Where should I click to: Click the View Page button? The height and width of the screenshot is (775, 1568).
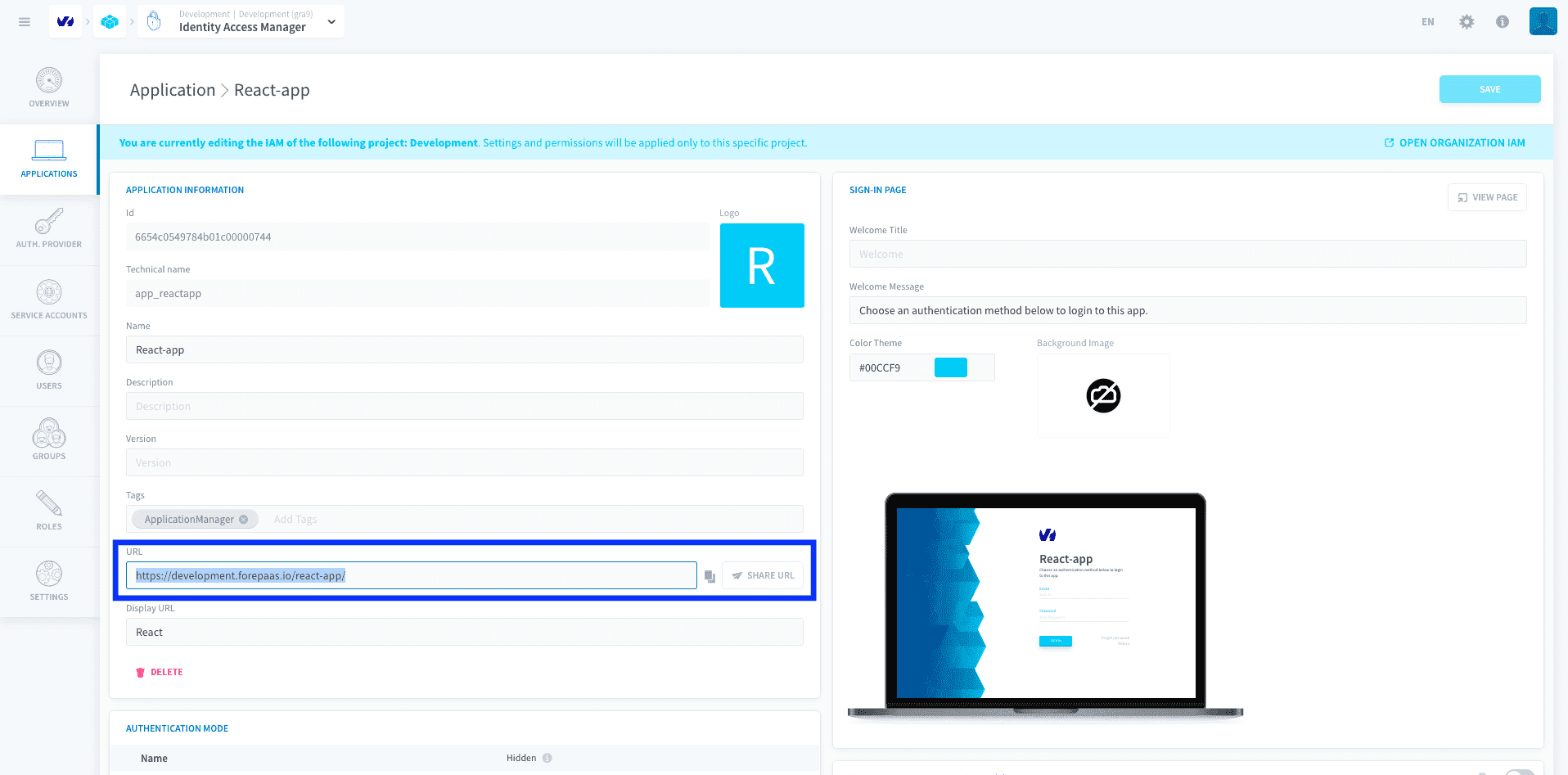1487,197
